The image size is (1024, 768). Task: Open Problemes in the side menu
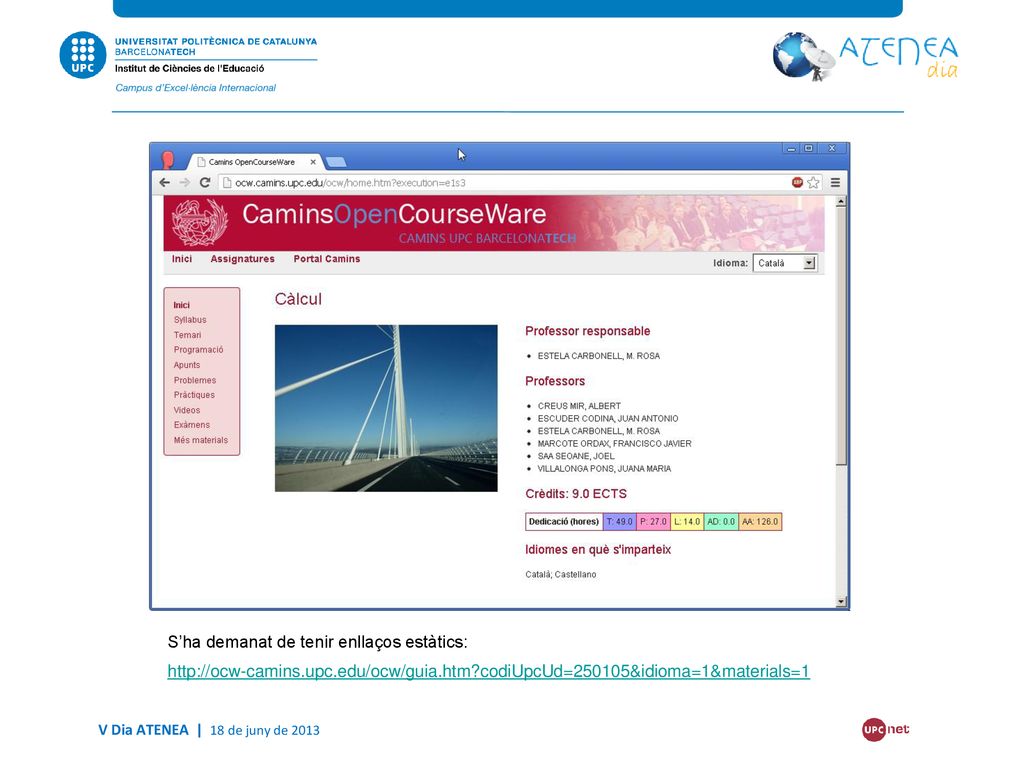point(195,380)
